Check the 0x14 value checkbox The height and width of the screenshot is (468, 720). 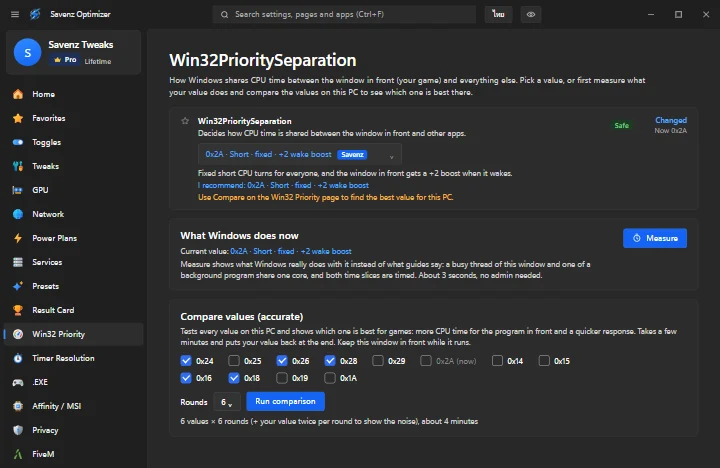[497, 361]
